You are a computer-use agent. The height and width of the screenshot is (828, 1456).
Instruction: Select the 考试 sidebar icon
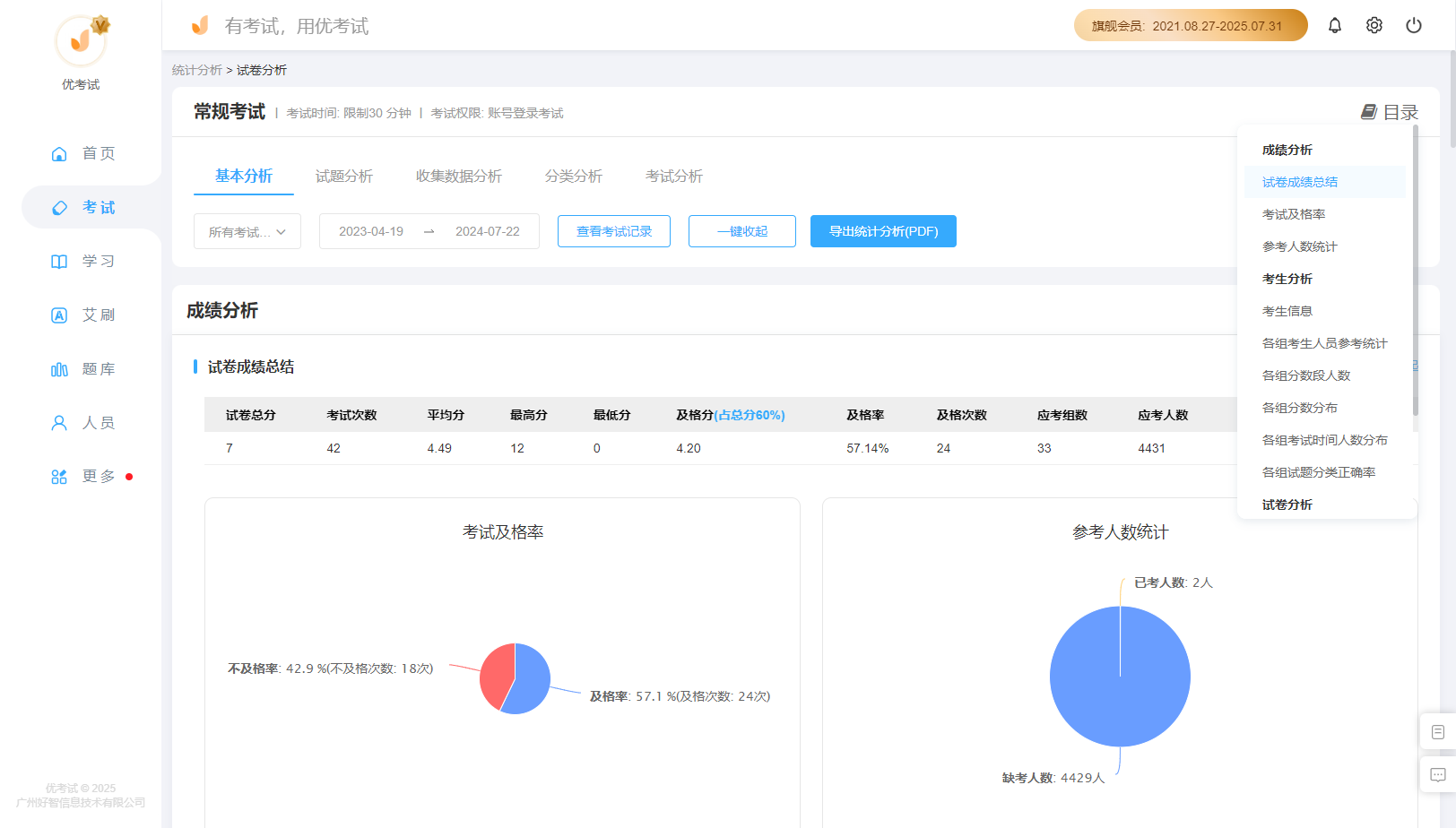click(59, 208)
